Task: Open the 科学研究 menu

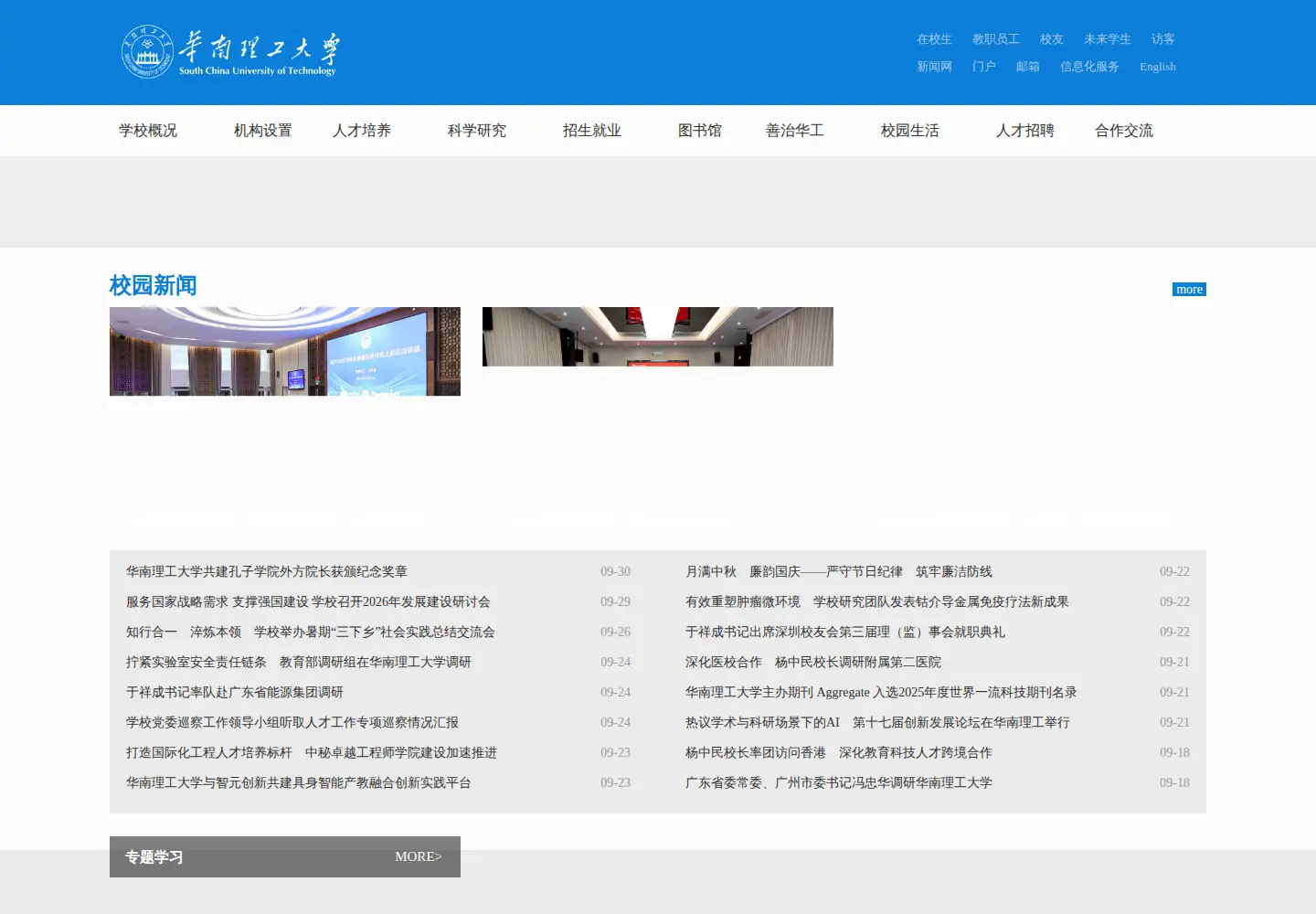Action: pos(477,131)
